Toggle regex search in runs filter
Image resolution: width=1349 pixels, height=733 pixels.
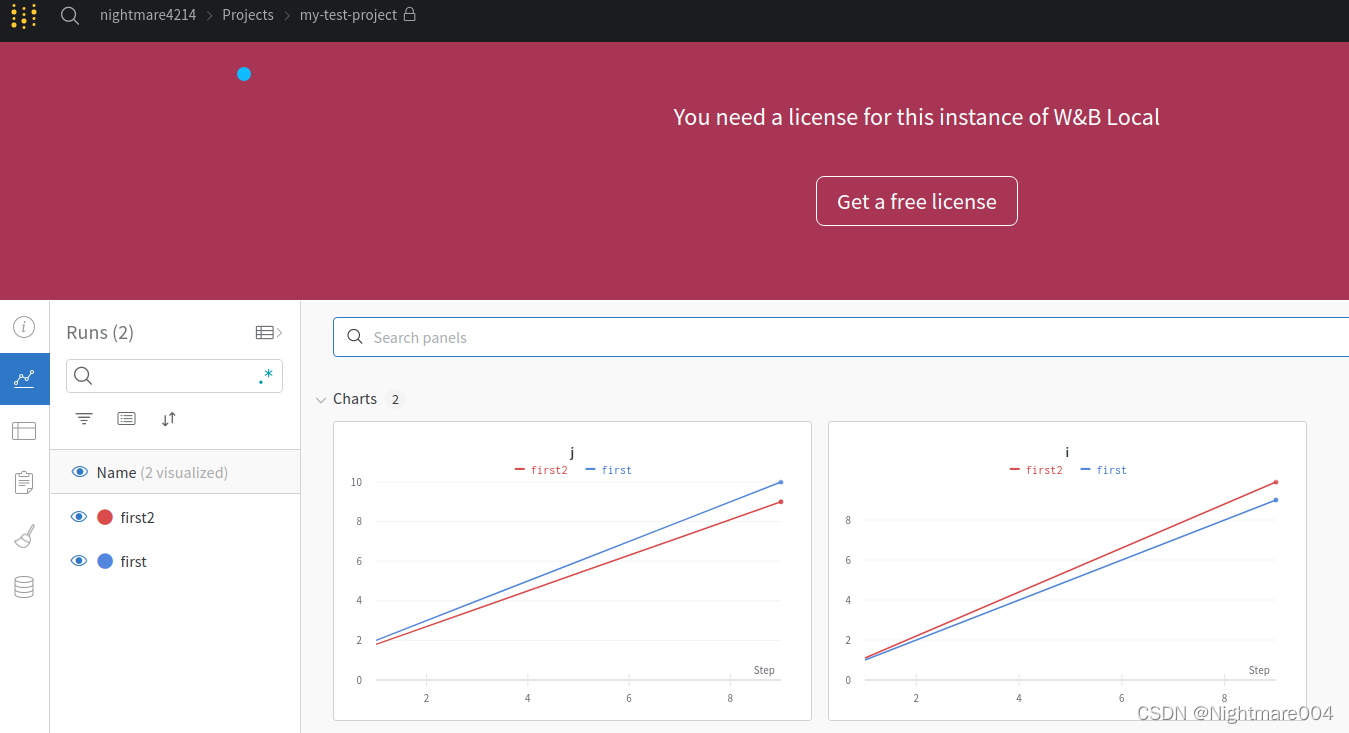tap(266, 377)
